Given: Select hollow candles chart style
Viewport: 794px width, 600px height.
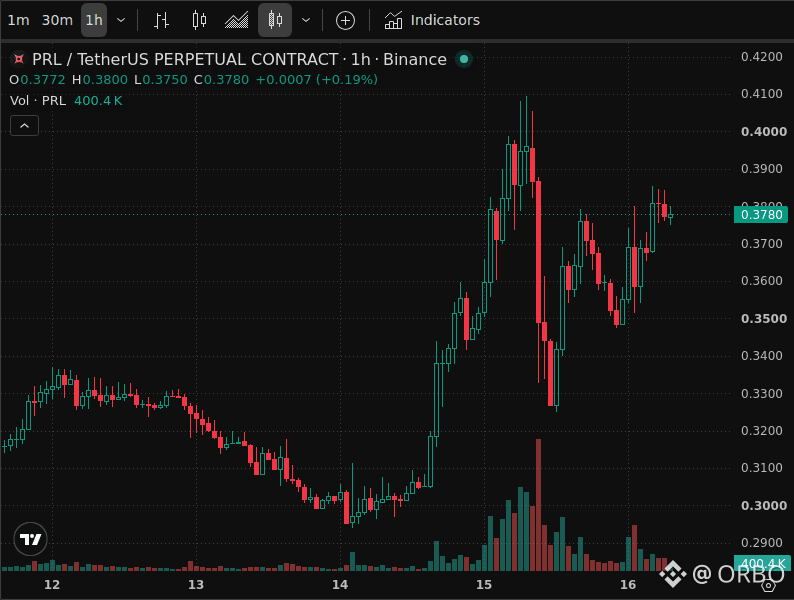Looking at the screenshot, I should click(x=274, y=20).
